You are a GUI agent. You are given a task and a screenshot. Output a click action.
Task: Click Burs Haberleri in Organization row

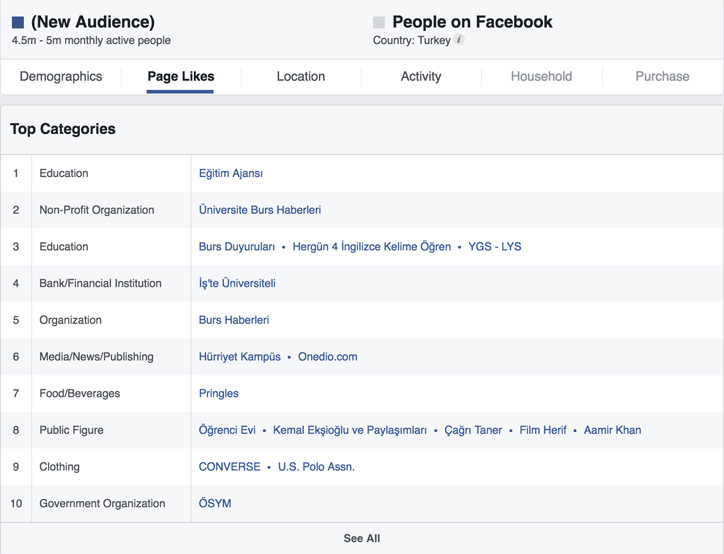tap(234, 320)
